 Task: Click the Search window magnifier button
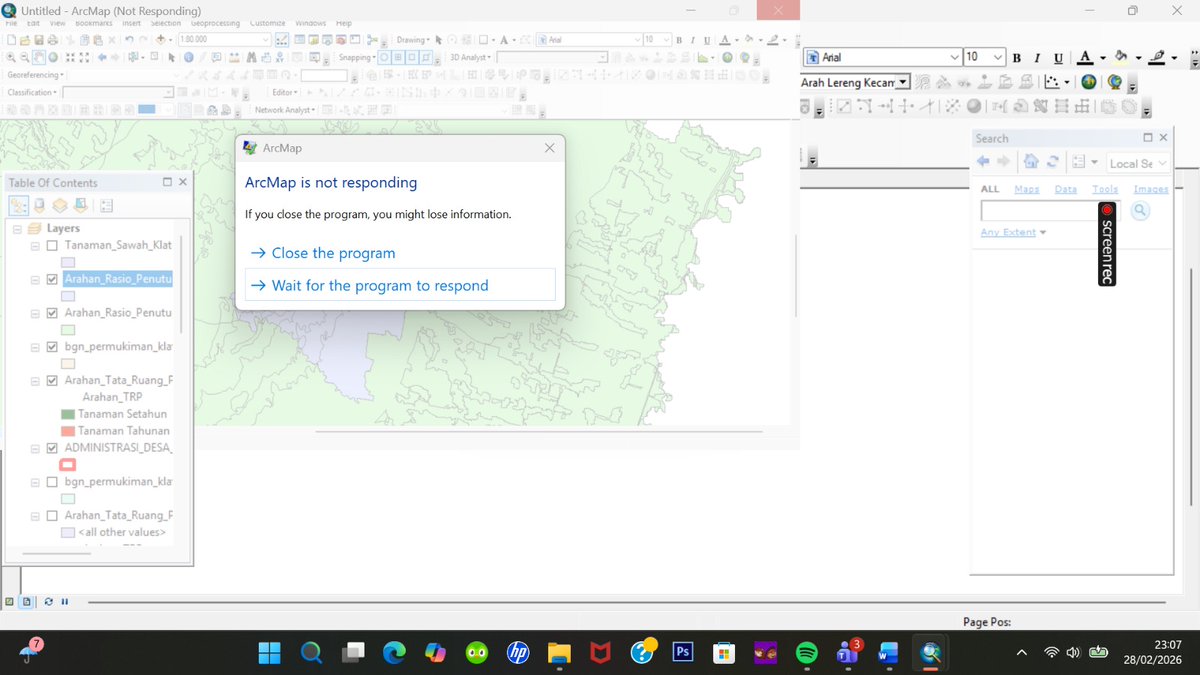click(1139, 211)
